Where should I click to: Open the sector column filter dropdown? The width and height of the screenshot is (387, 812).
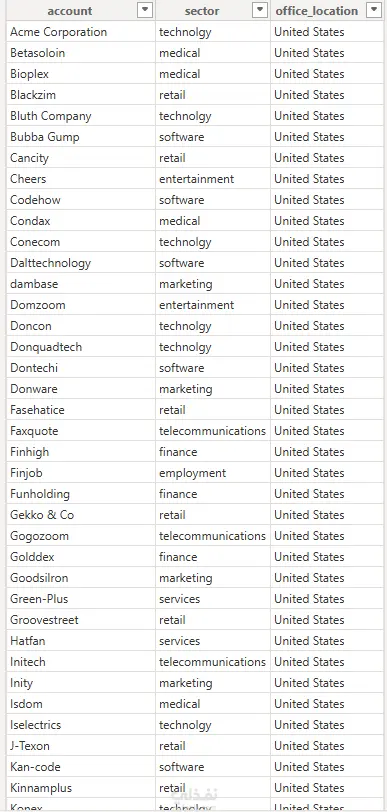(x=260, y=10)
